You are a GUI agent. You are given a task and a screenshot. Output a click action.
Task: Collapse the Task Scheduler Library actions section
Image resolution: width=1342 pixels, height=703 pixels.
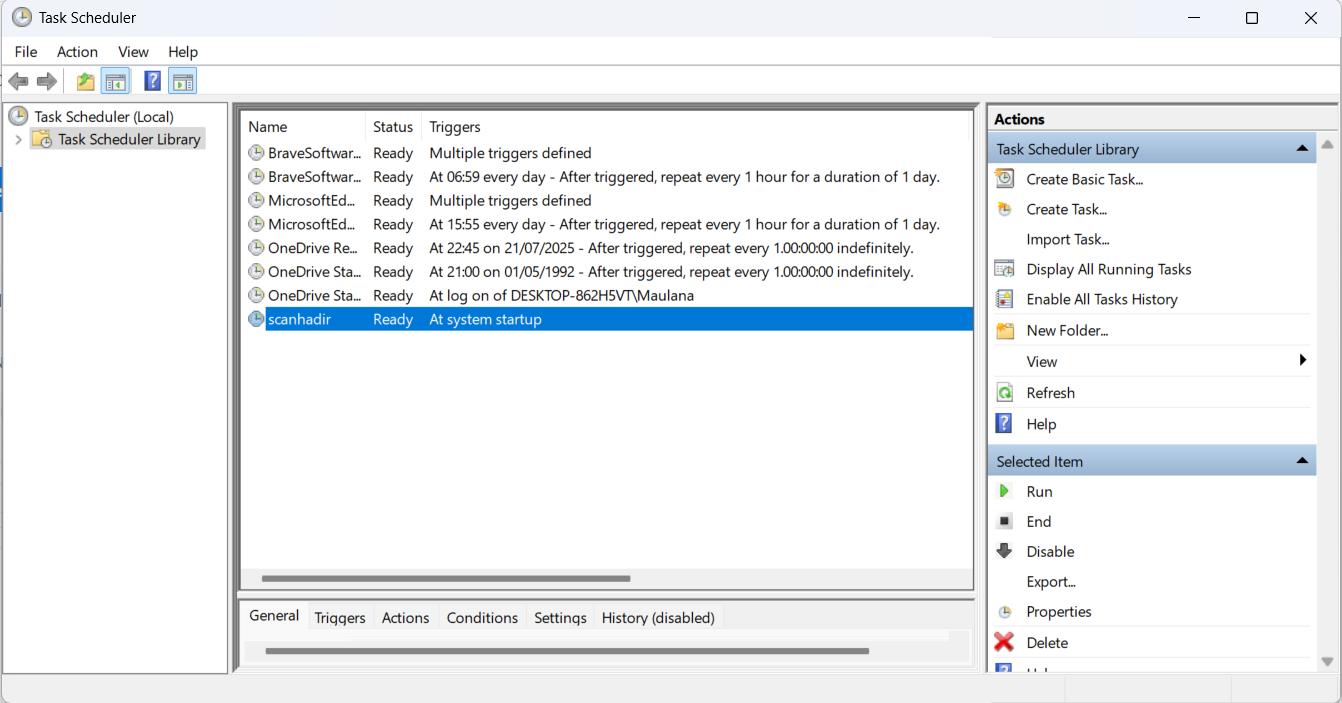pyautogui.click(x=1302, y=146)
